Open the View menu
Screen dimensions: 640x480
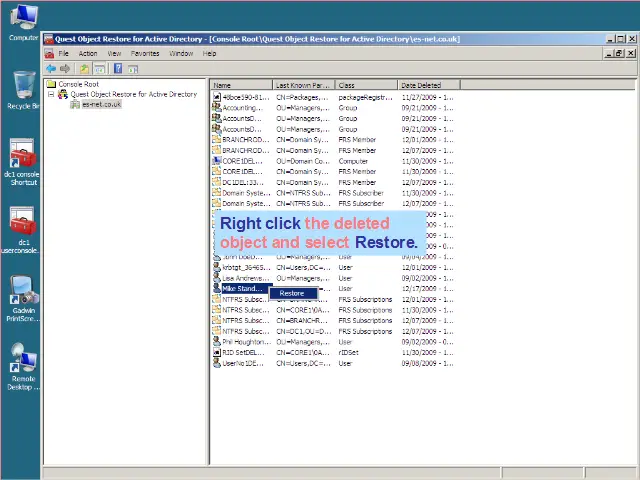(114, 53)
